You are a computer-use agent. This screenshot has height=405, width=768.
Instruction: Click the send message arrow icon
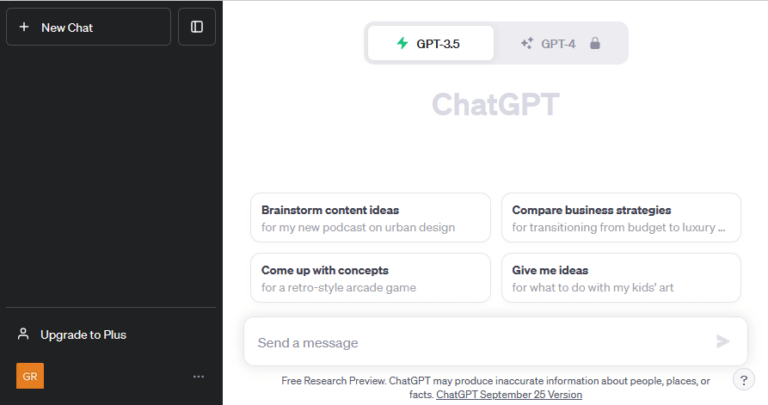[723, 342]
